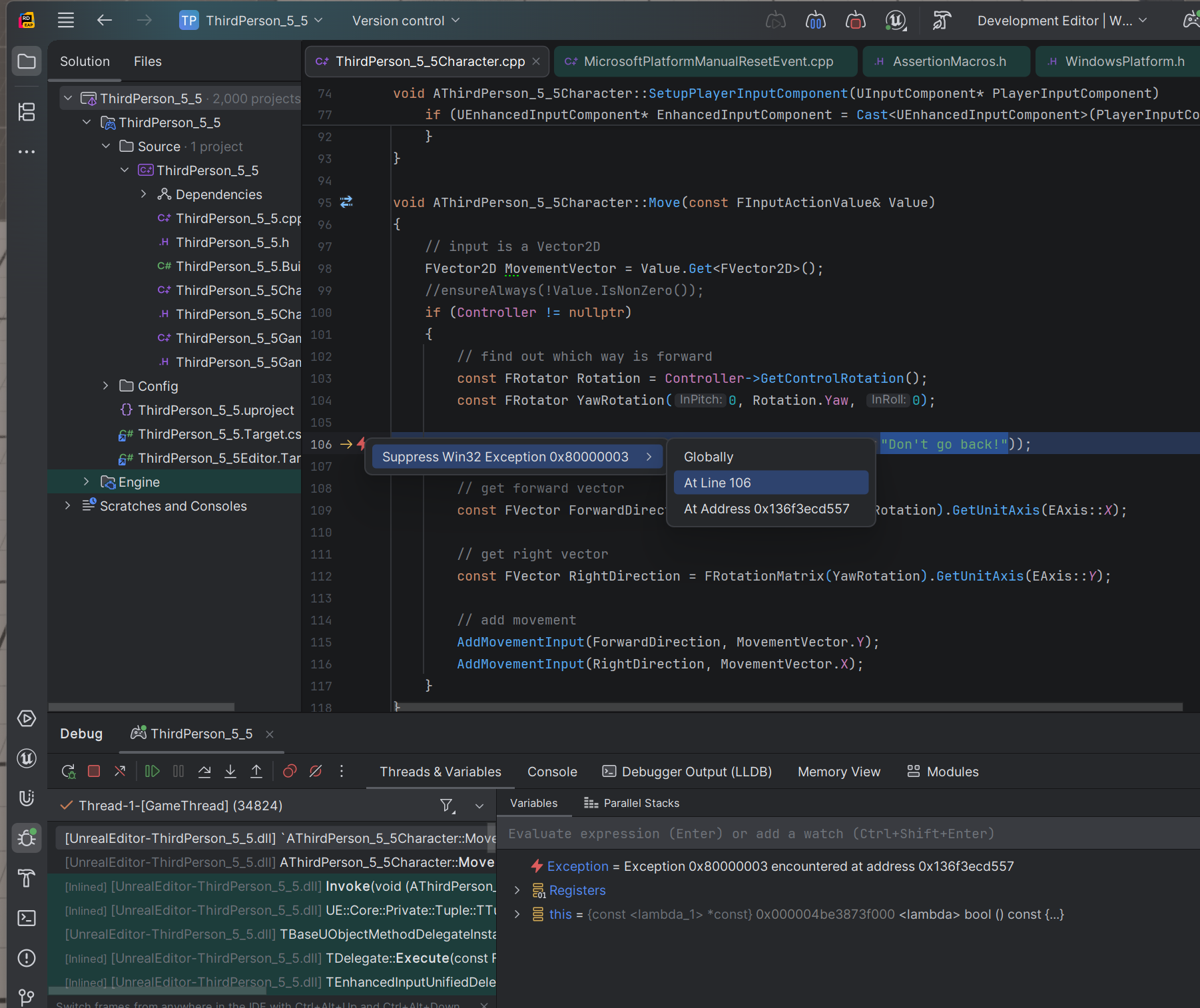Open the Debug bug sidebar icon
This screenshot has height=1008, width=1200.
pyautogui.click(x=27, y=838)
